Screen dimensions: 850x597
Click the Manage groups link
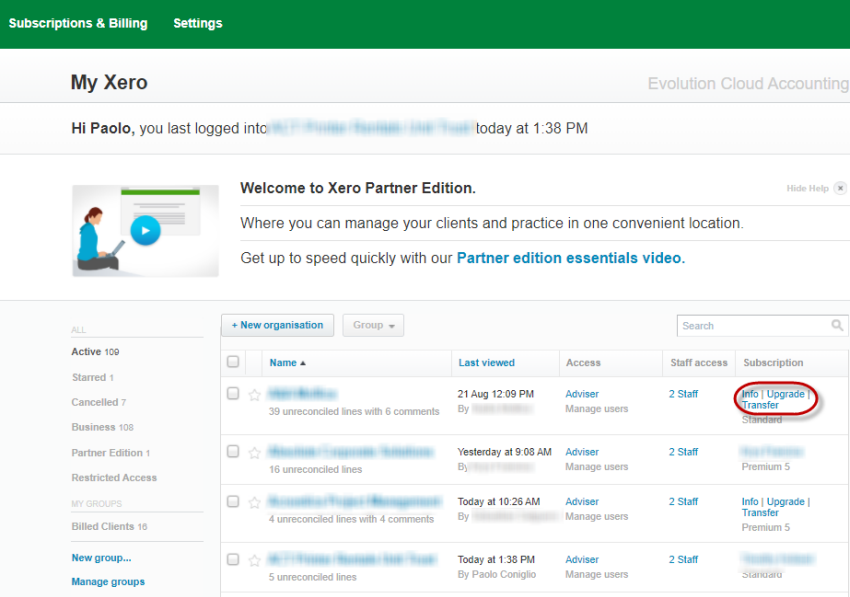(x=108, y=582)
